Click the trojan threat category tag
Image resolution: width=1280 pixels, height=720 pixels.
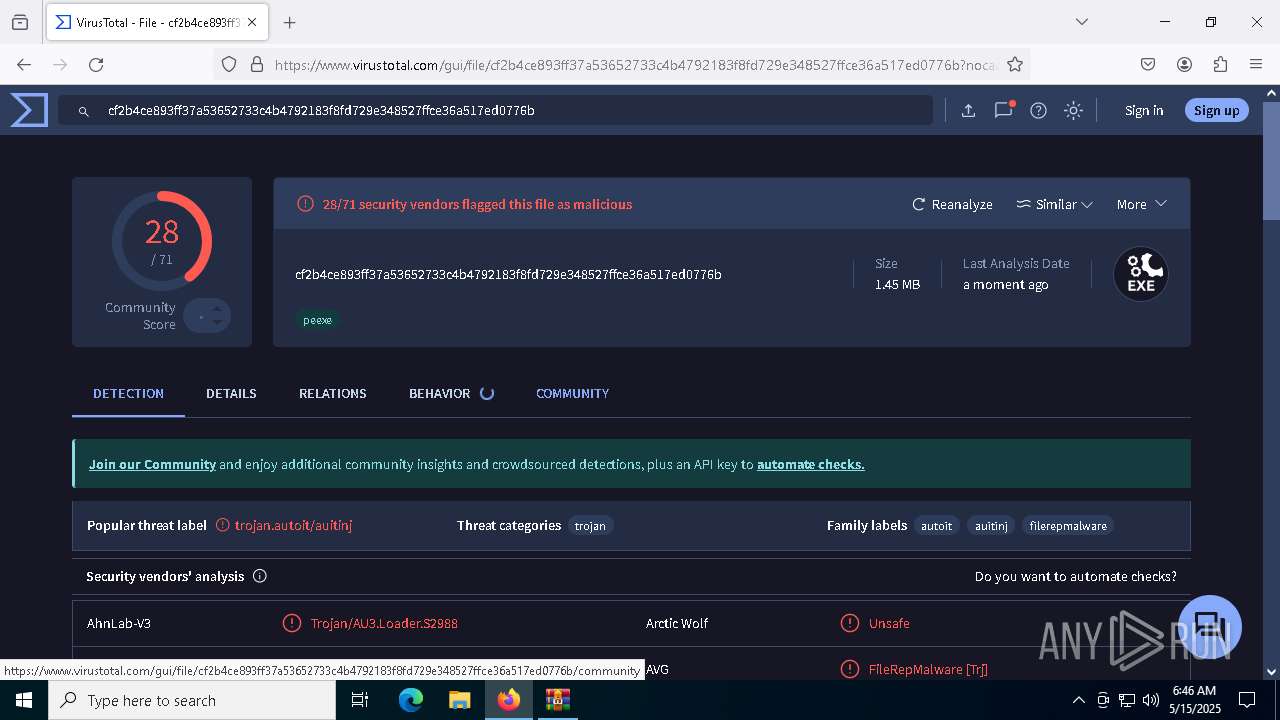(590, 525)
